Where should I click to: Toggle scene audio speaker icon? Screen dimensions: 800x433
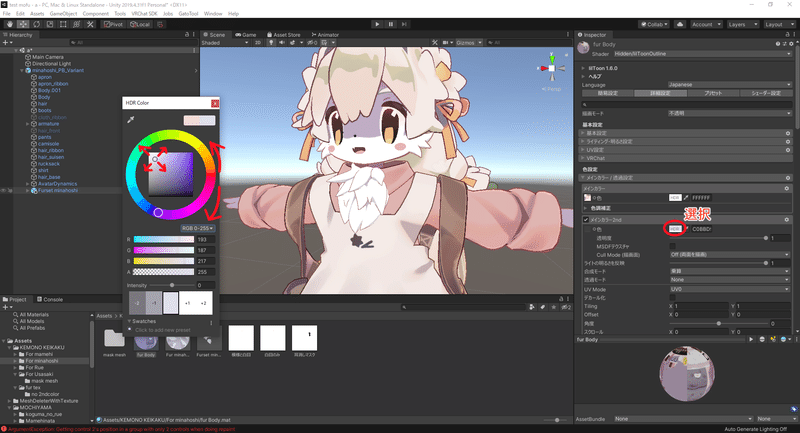[x=282, y=43]
